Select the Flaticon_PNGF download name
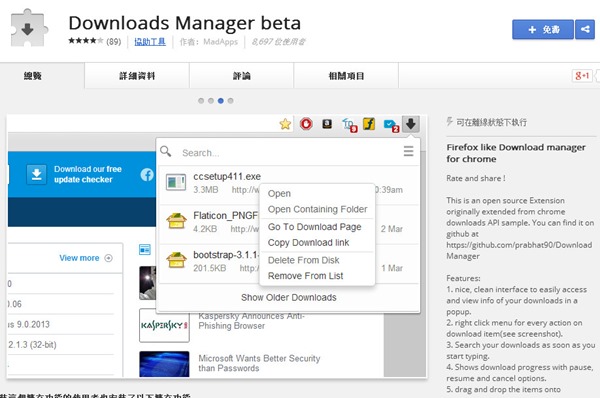 pos(226,215)
